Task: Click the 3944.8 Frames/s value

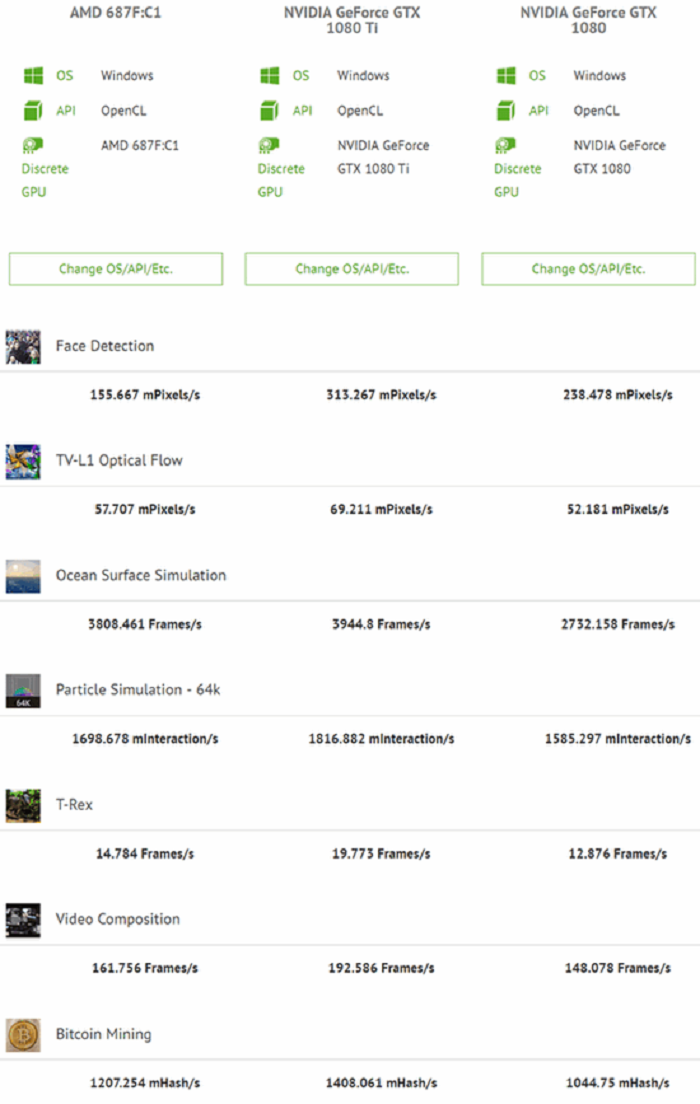Action: point(381,624)
